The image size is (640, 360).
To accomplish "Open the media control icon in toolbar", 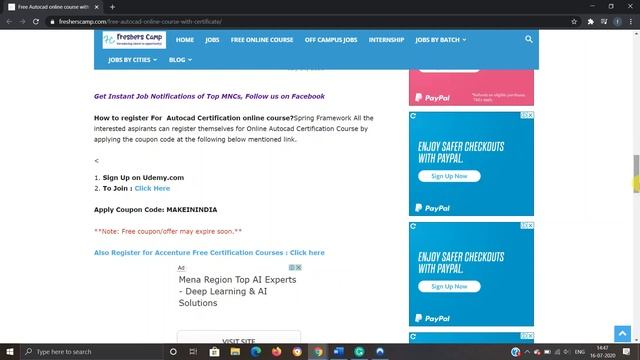I will [604, 21].
